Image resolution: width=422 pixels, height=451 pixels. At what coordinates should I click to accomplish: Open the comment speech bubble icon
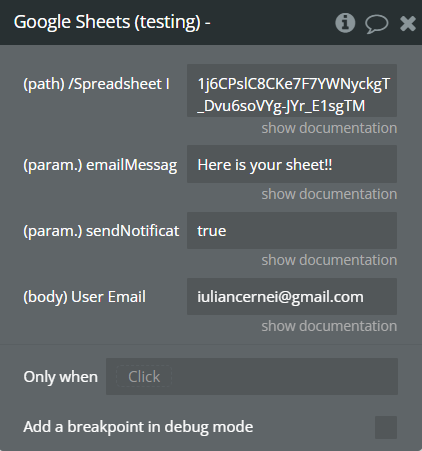point(376,24)
